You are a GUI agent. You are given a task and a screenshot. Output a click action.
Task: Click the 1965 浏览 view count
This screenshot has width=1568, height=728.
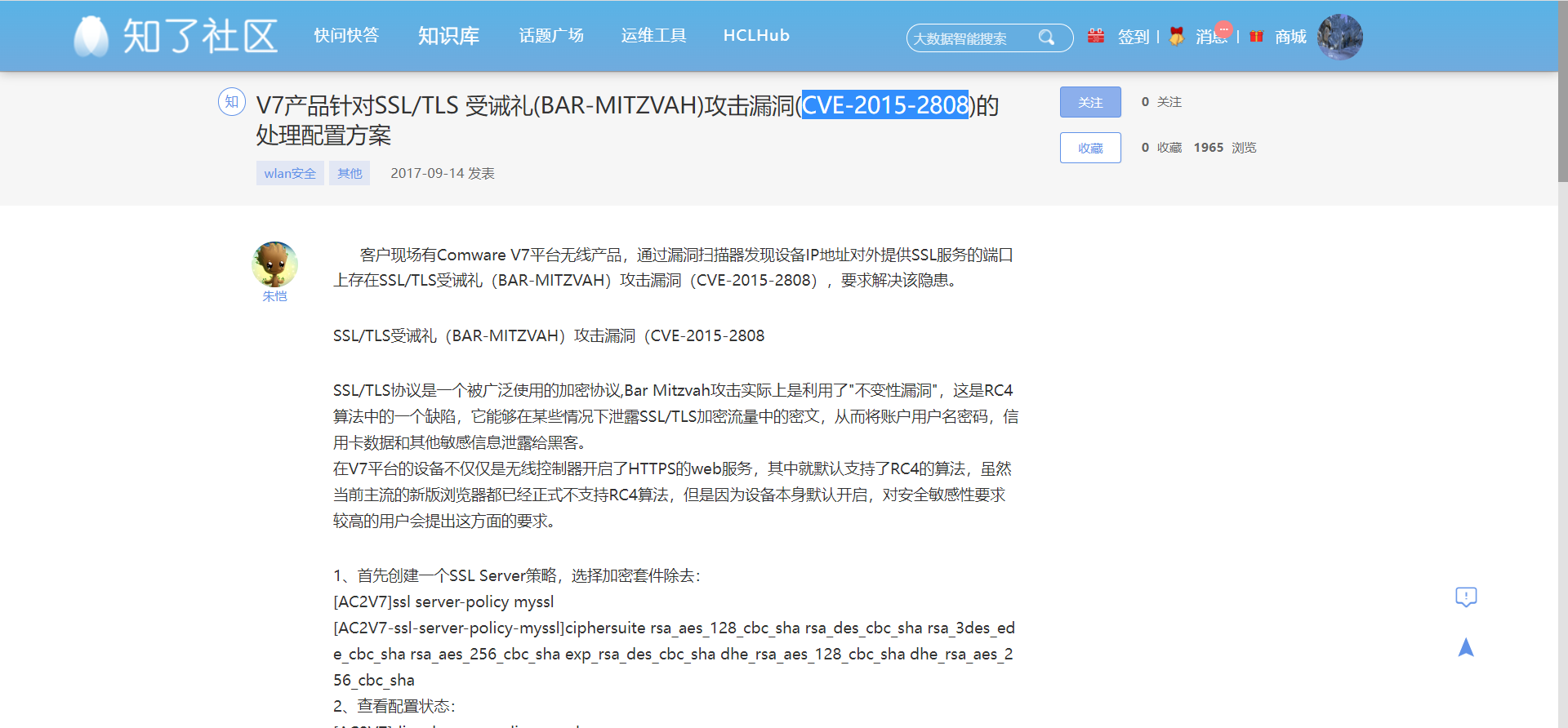coord(1225,148)
